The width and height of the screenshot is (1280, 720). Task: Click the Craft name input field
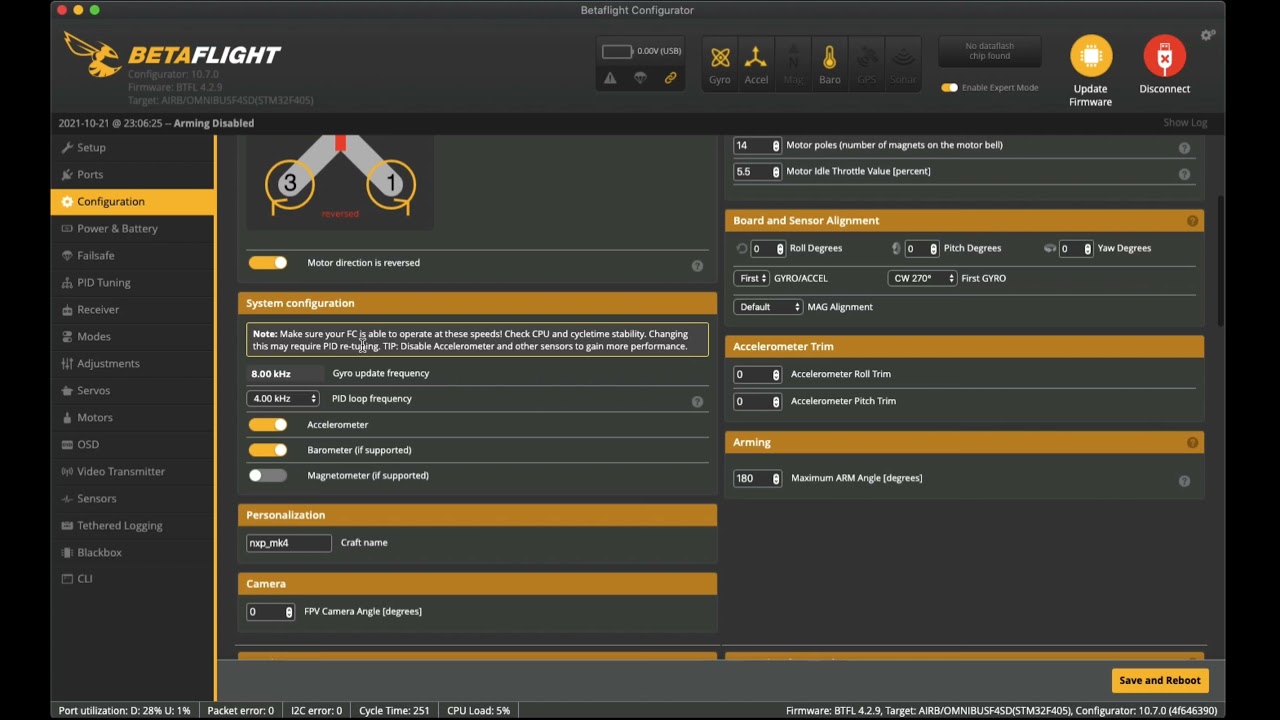(289, 543)
